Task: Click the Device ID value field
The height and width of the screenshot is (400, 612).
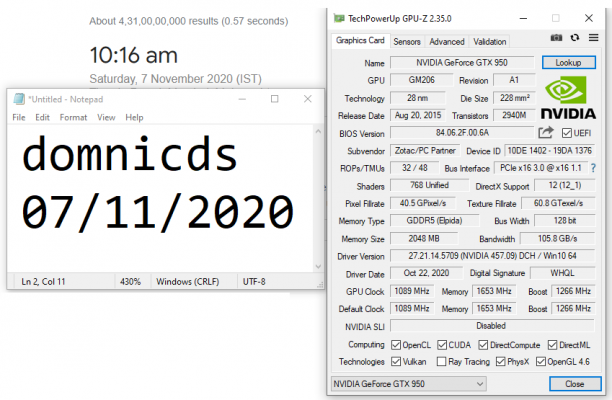Action: (550, 151)
